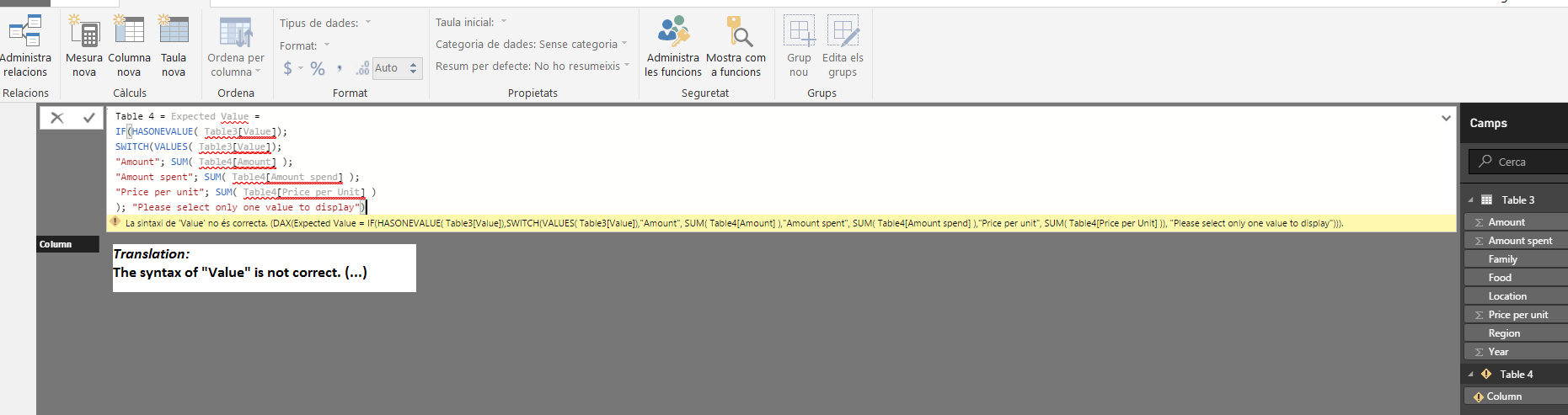This screenshot has height=415, width=1568.
Task: Click the decimal places icon
Action: 362,68
